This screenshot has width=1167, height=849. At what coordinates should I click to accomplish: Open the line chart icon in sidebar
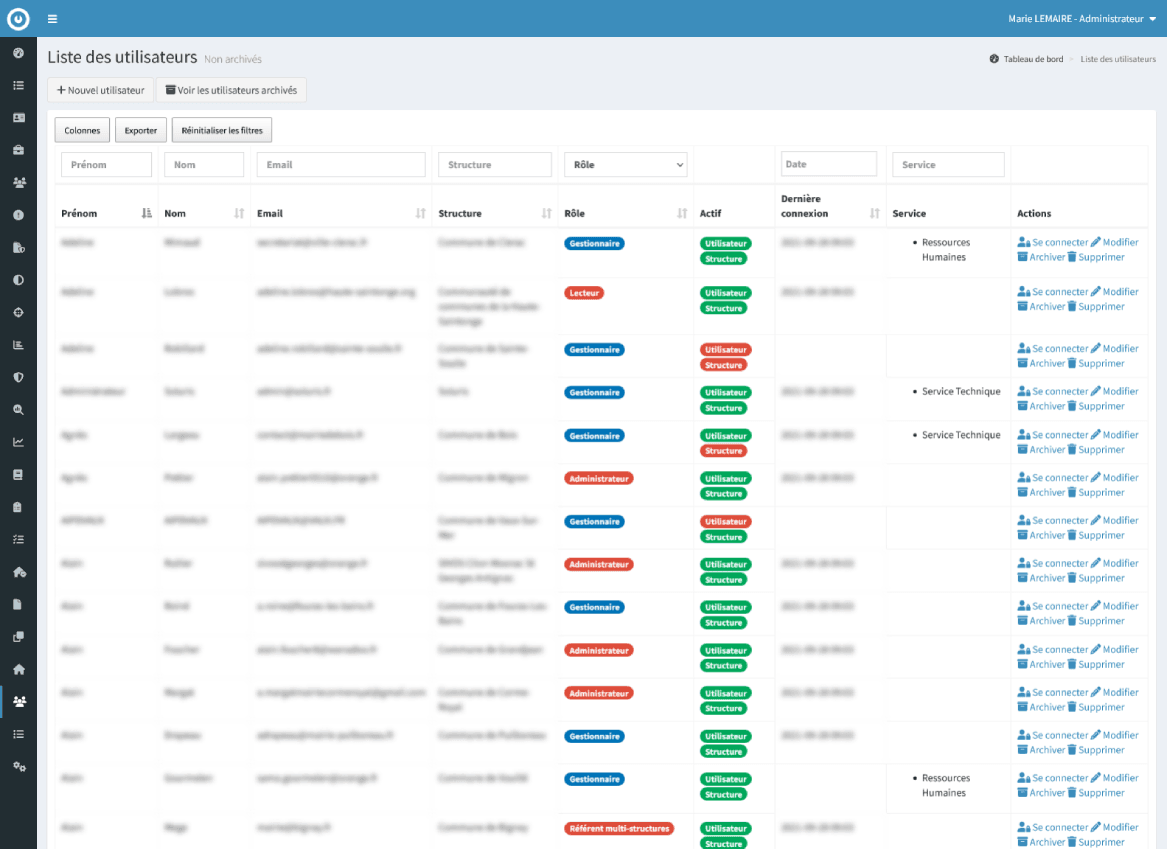[18, 442]
